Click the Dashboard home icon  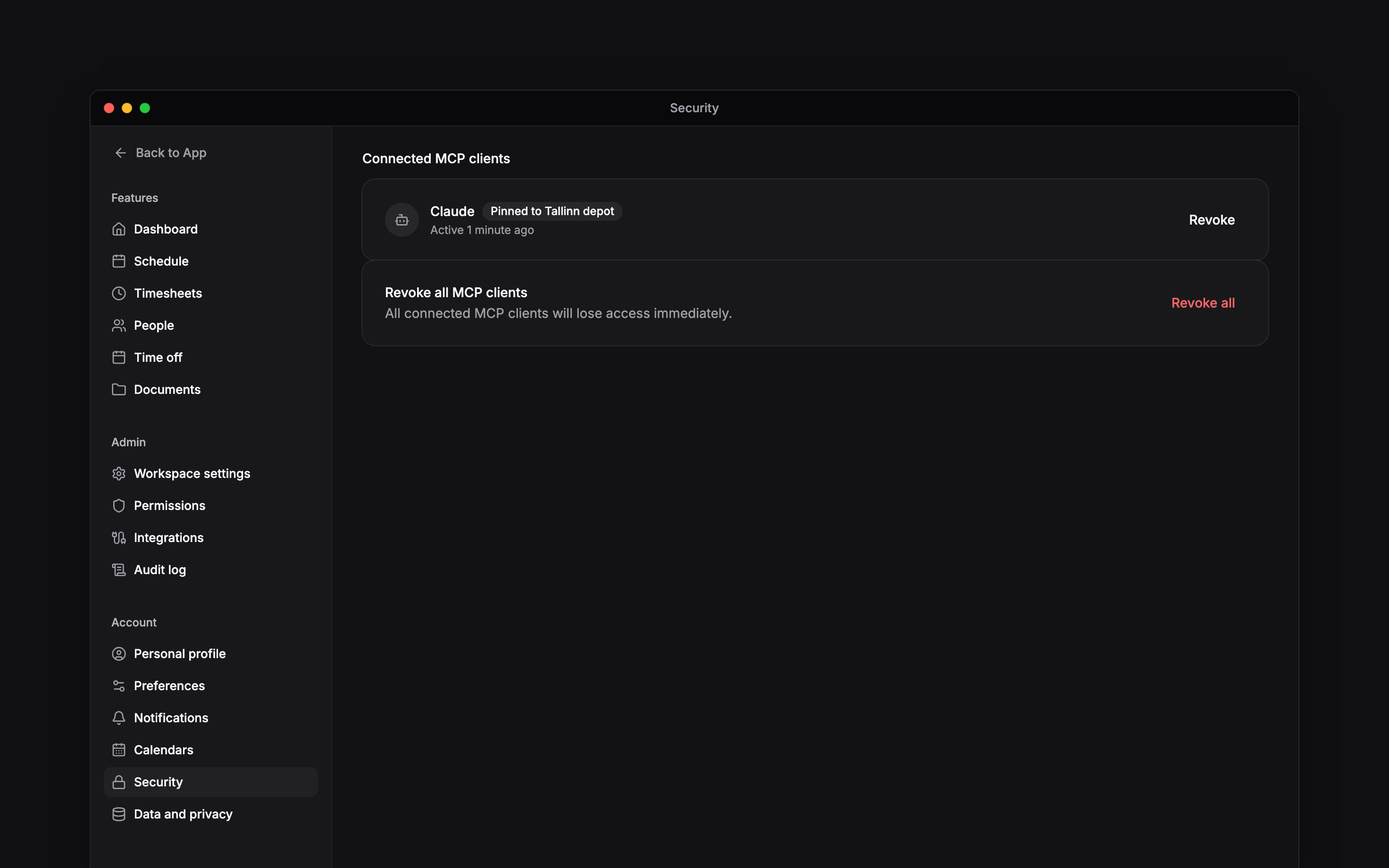tap(119, 229)
